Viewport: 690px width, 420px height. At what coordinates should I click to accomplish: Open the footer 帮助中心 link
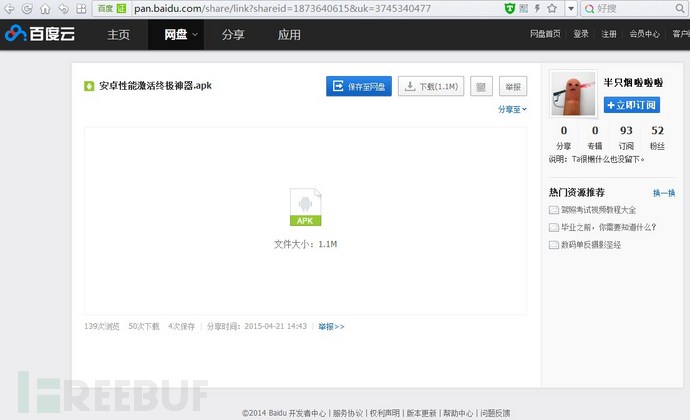pyautogui.click(x=458, y=413)
